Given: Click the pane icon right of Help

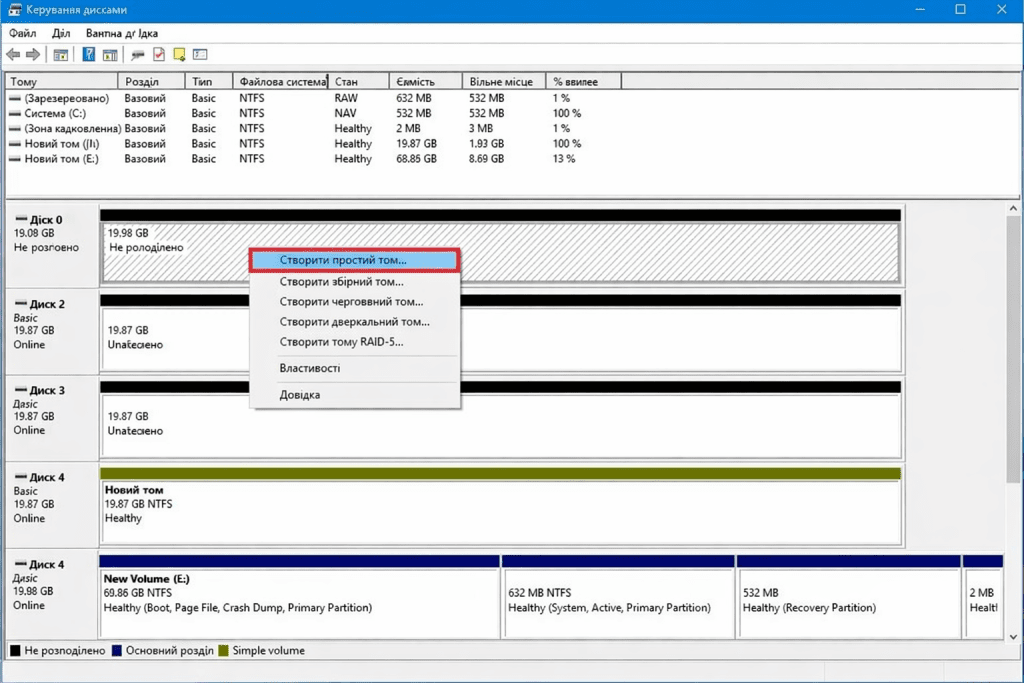Looking at the screenshot, I should coord(110,54).
